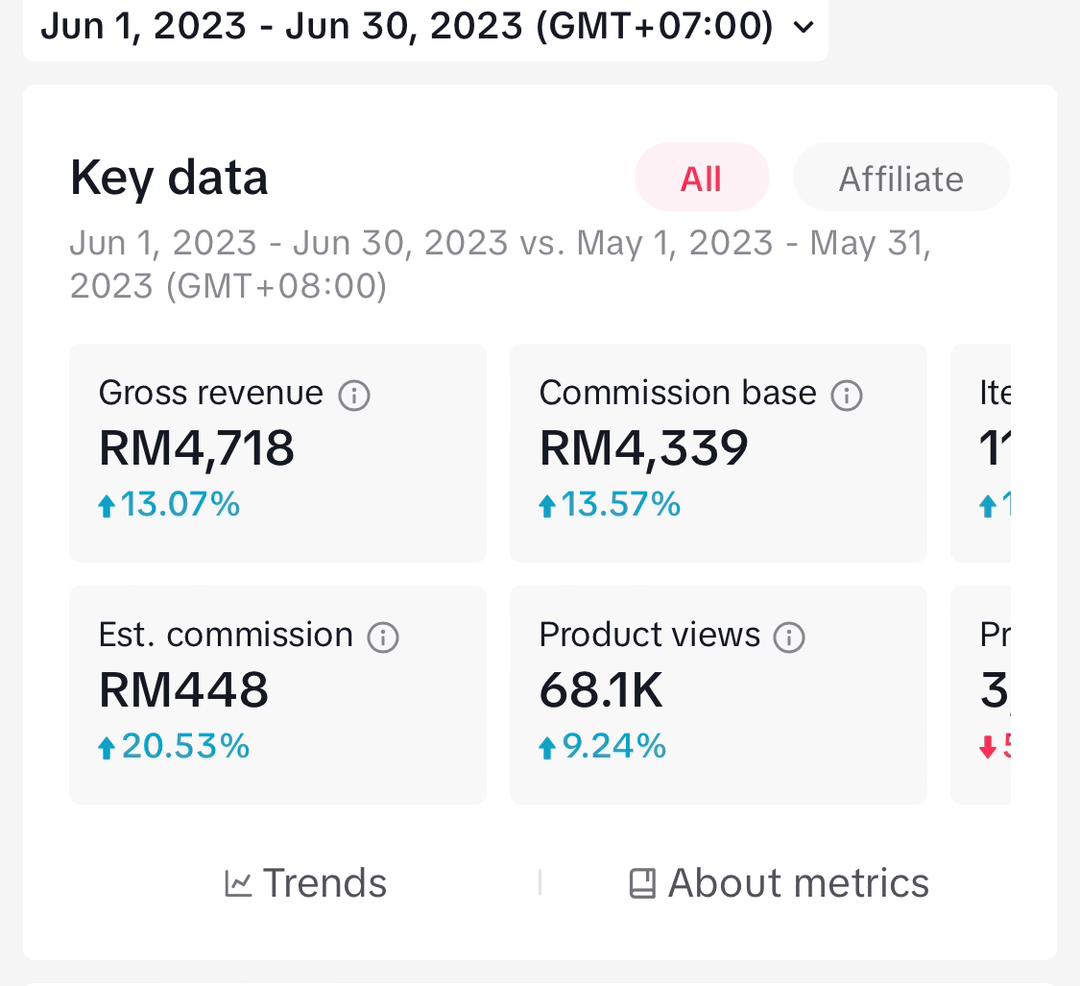Viewport: 1080px width, 986px height.
Task: Click the About metrics book icon
Action: [642, 883]
